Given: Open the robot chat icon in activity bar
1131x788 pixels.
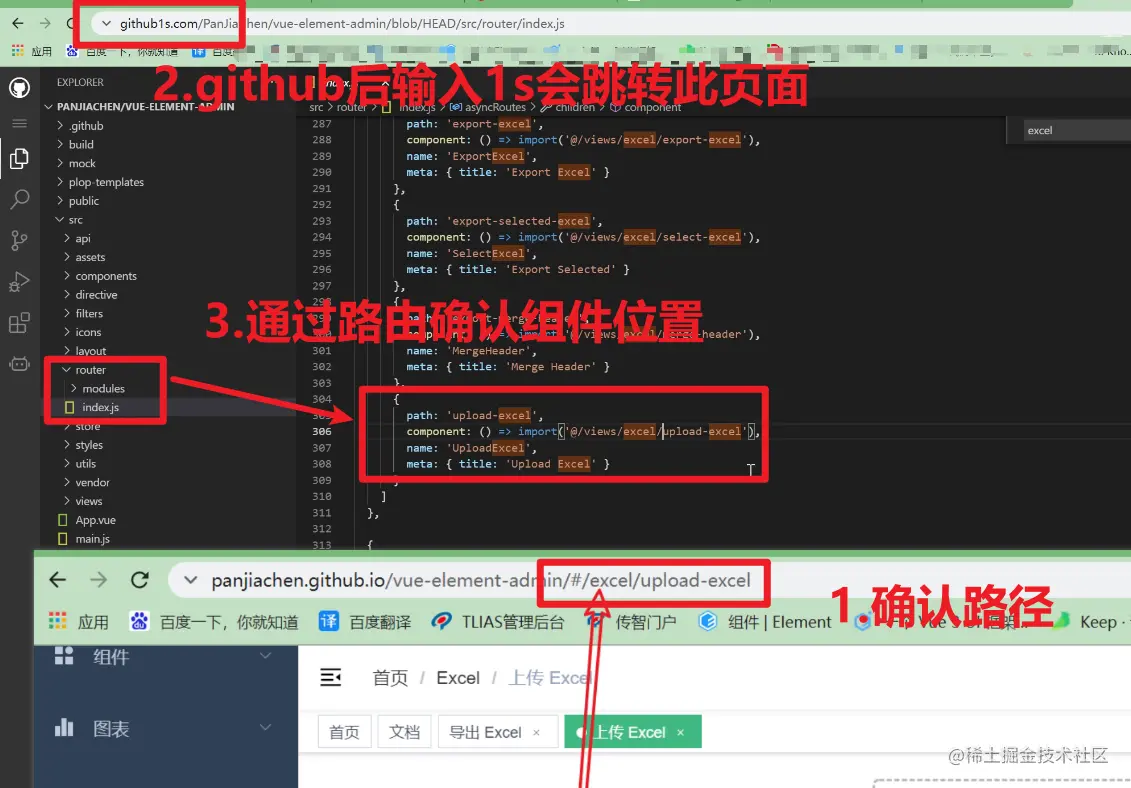Looking at the screenshot, I should click(19, 363).
